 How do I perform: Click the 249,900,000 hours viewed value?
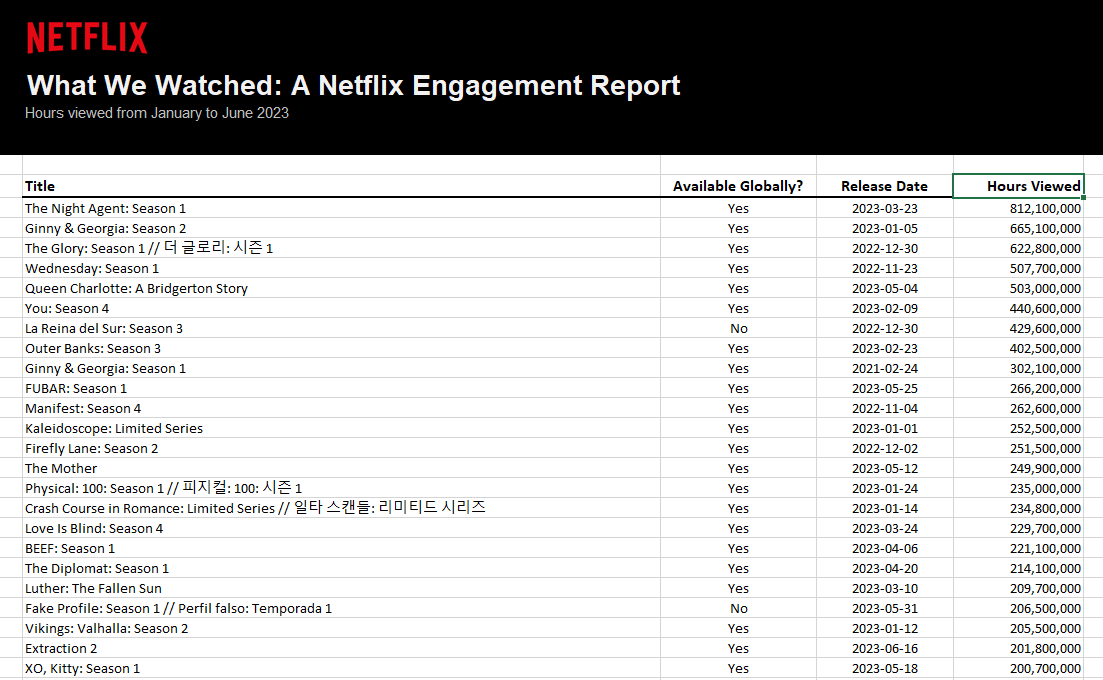coord(1045,468)
